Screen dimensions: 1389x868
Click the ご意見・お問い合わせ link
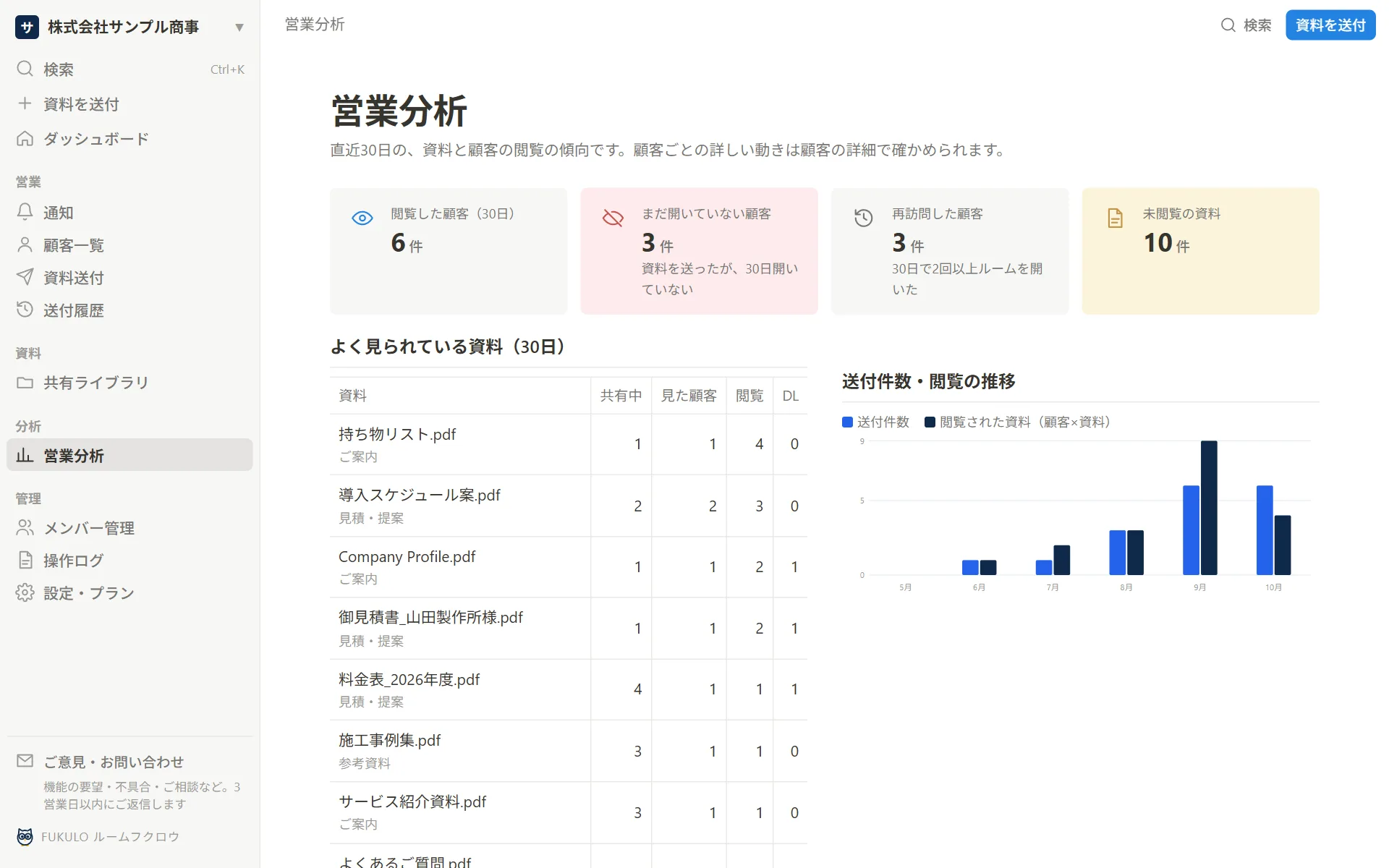[x=113, y=762]
